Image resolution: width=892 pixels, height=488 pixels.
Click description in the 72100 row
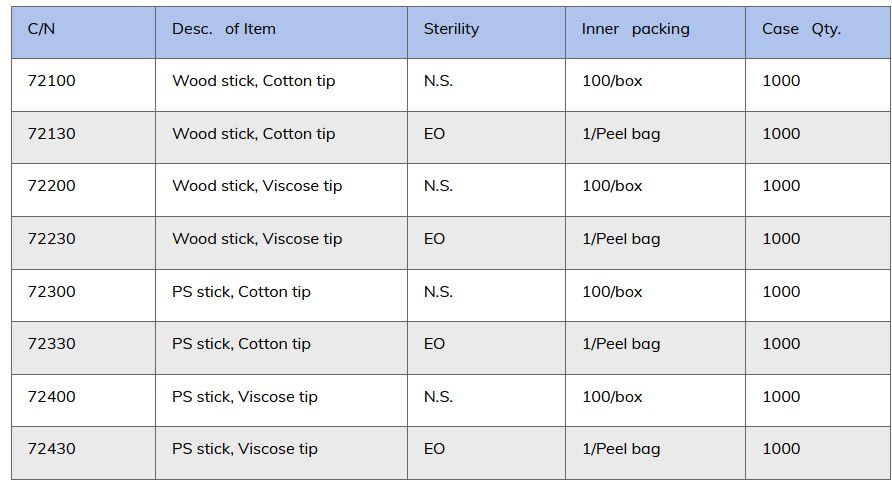tap(253, 81)
